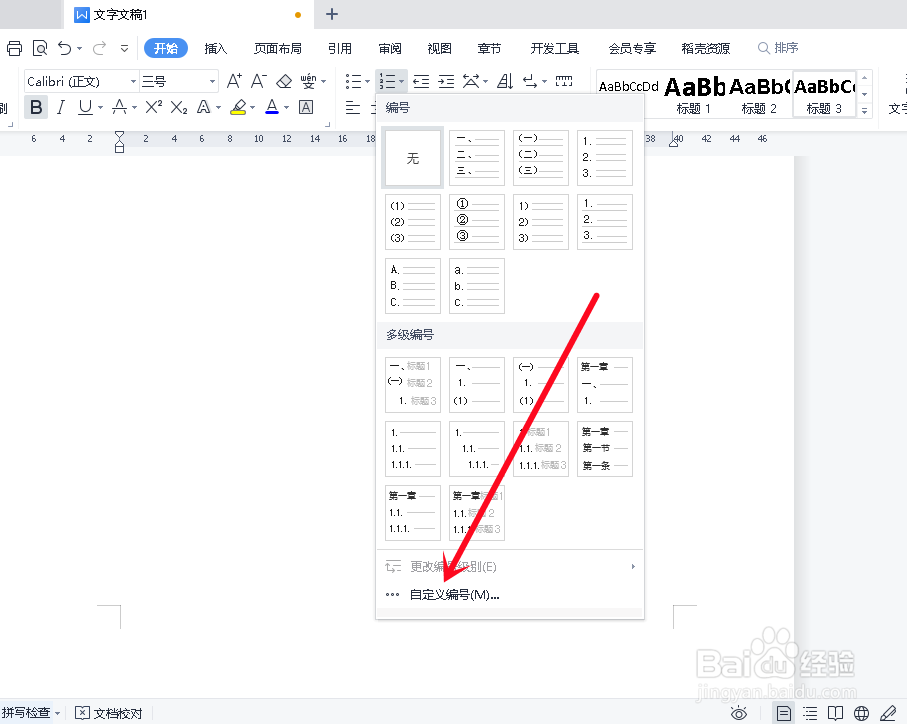The image size is (907, 724).
Task: Select the ① ② ③ circled numbering style
Action: tap(476, 221)
